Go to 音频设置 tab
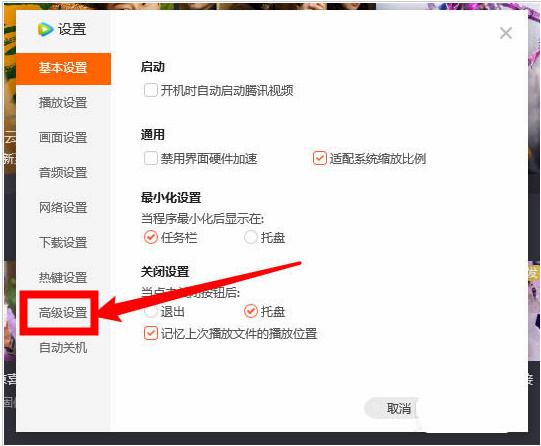This screenshot has height=446, width=541. (x=63, y=172)
